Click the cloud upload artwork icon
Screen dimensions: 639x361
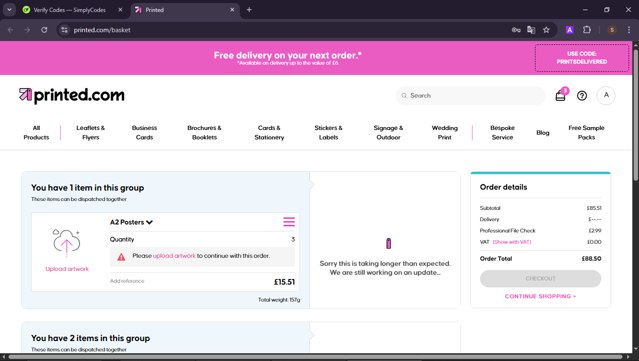click(x=66, y=242)
